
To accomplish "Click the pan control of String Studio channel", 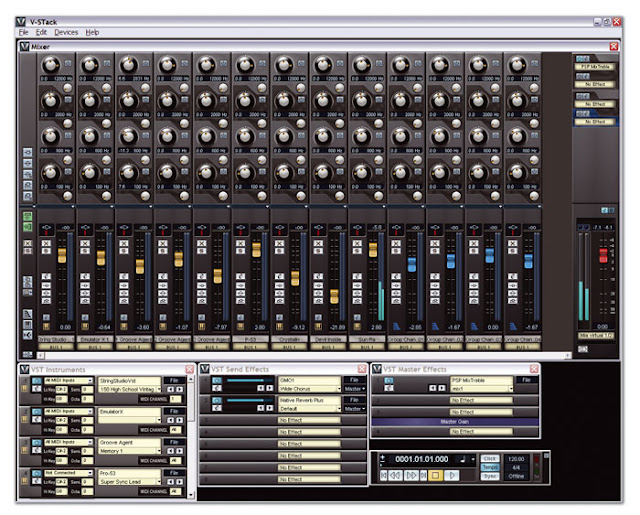I will pyautogui.click(x=46, y=229).
